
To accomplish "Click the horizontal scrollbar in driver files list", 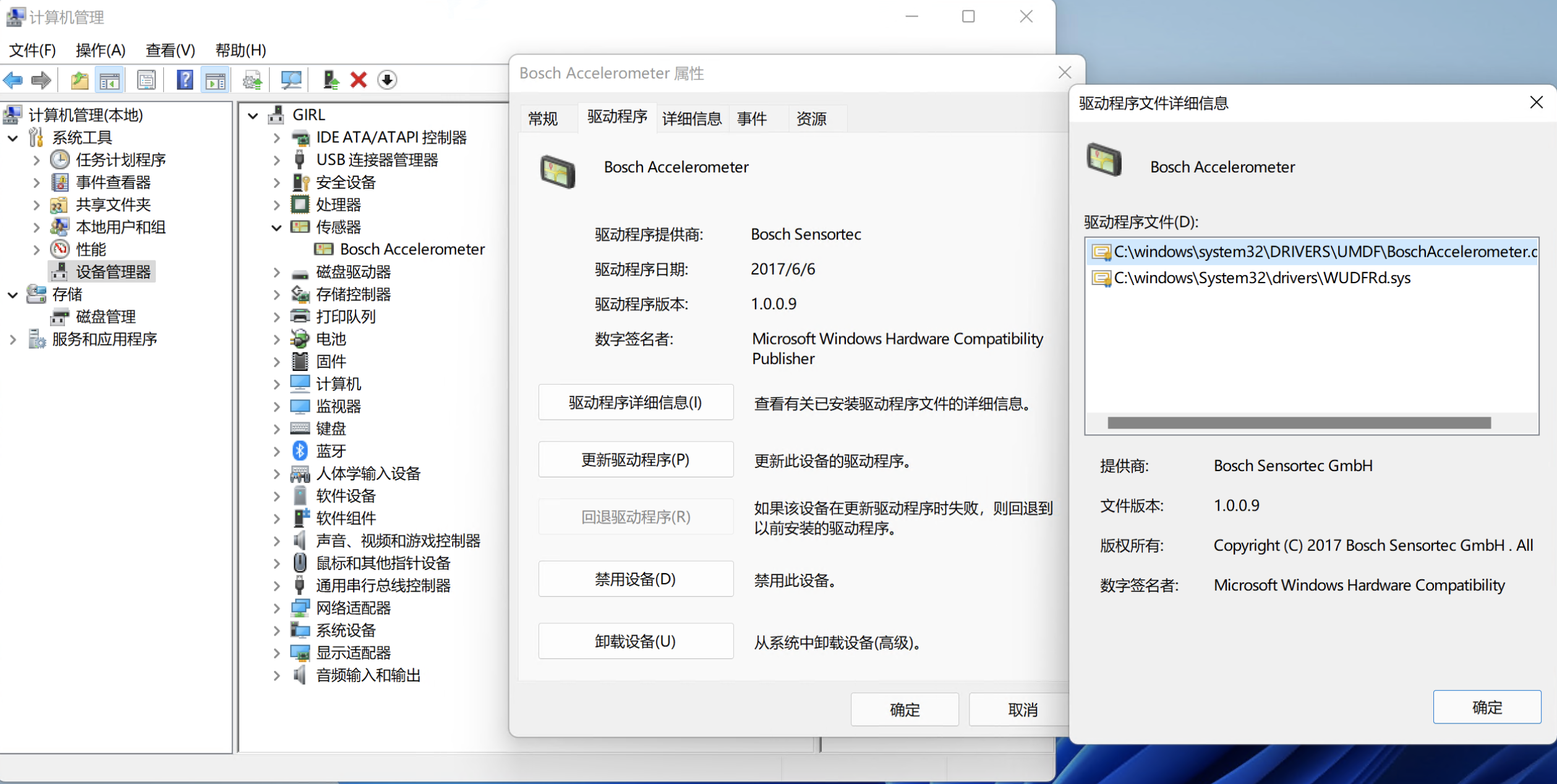I will point(1299,423).
